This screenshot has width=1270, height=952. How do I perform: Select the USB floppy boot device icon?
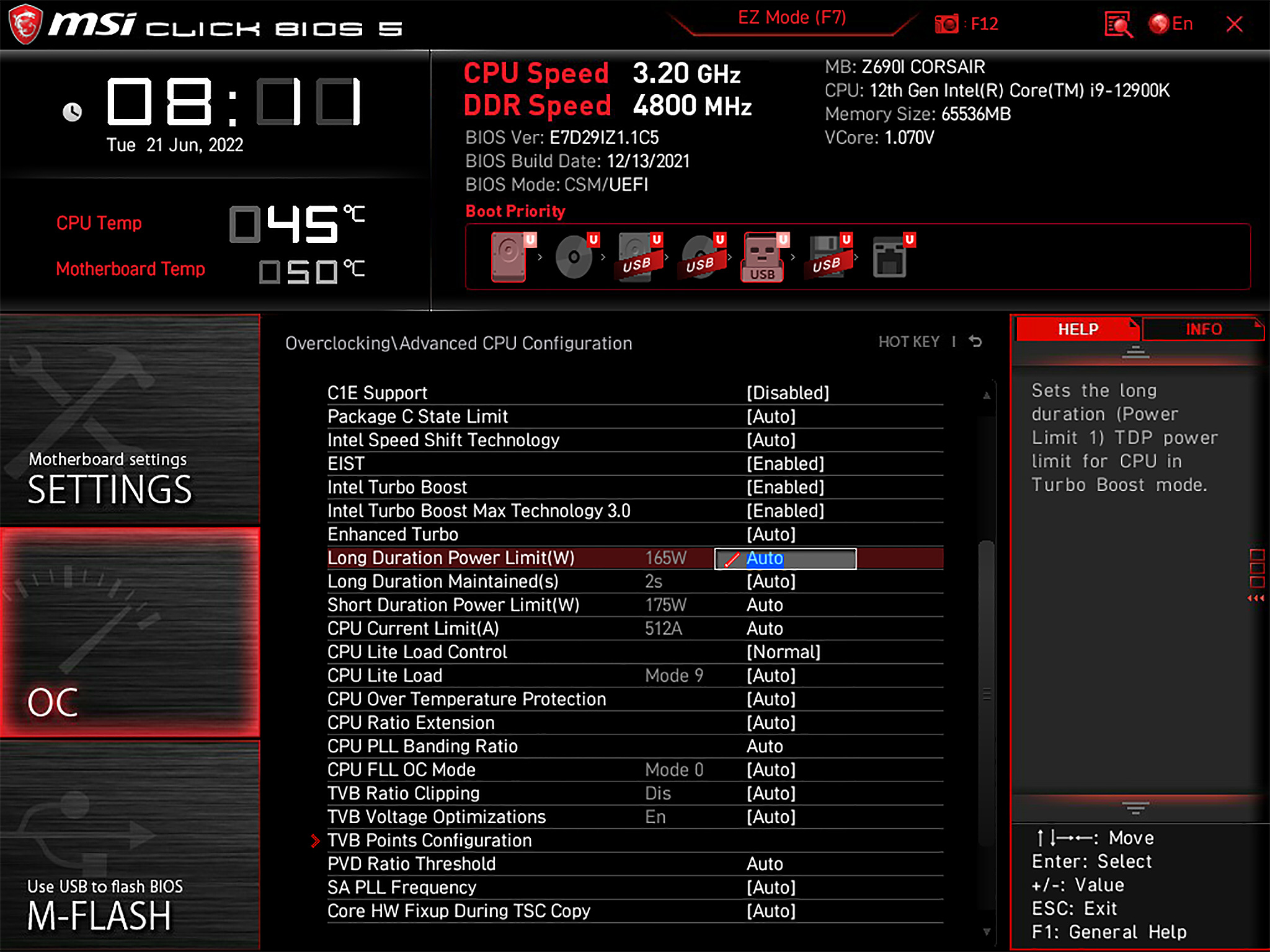[827, 257]
